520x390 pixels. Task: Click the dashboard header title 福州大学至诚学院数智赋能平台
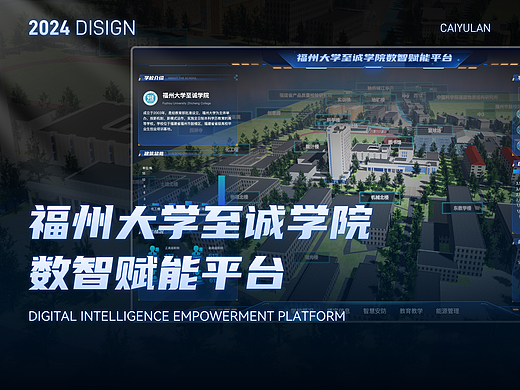(x=374, y=58)
